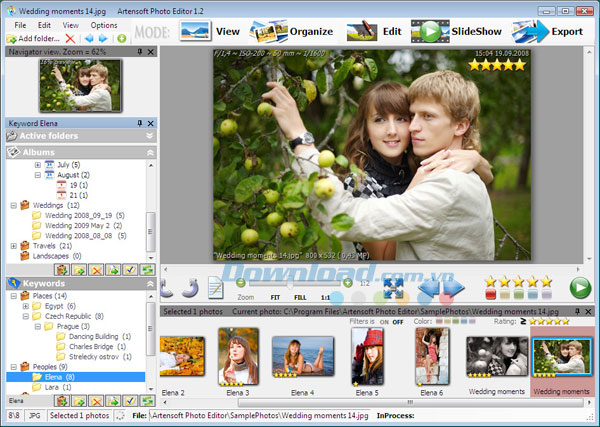Expand the Travels album tree node
600x427 pixels.
pyautogui.click(x=13, y=245)
